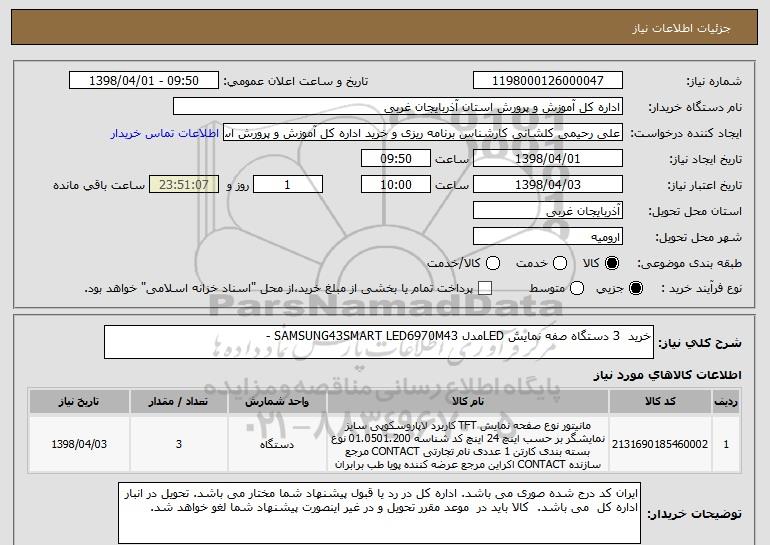Screen dimensions: 770x545
Task: Select the خدمت radio button
Action: point(560,264)
